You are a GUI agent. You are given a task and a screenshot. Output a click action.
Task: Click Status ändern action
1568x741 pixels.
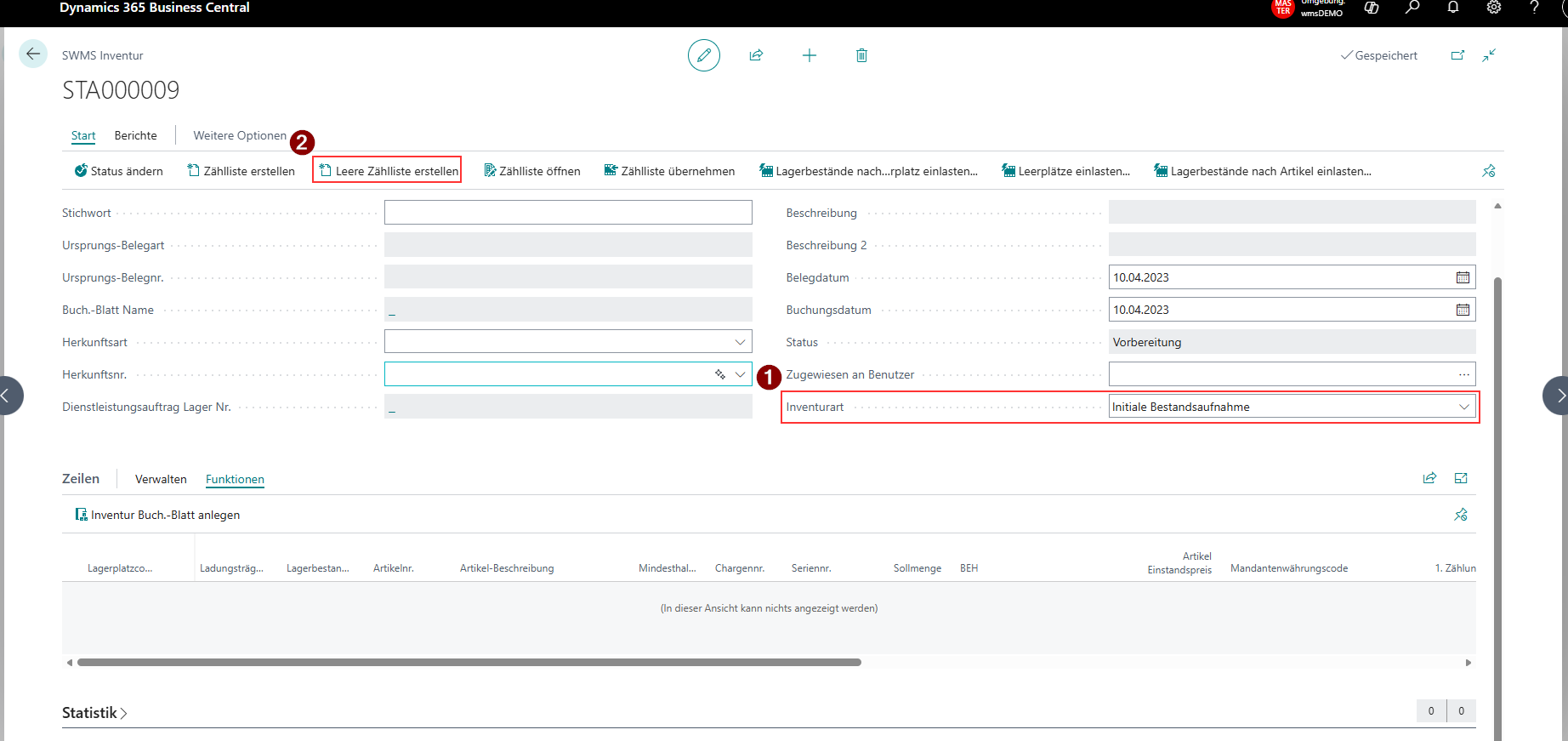click(x=119, y=171)
